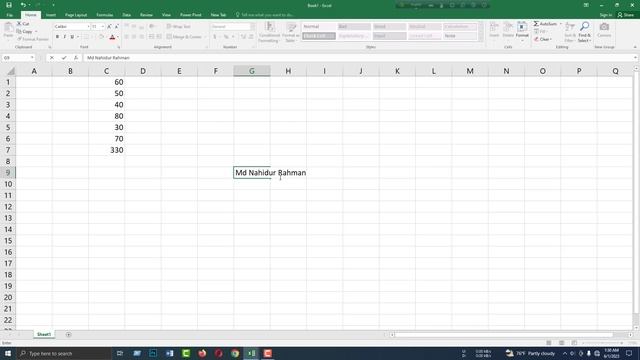The width and height of the screenshot is (640, 360).
Task: Switch to the Page Layout tab
Action: click(x=76, y=15)
